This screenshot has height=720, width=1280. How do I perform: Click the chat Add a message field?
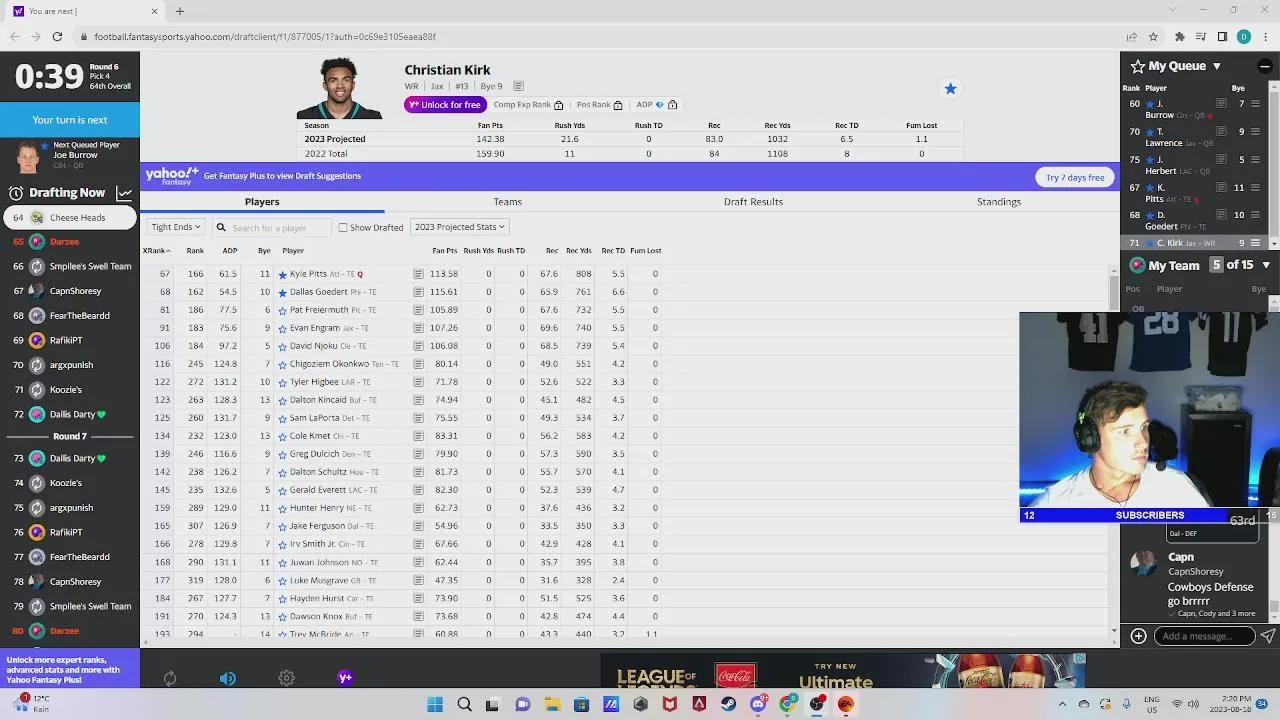[1205, 636]
